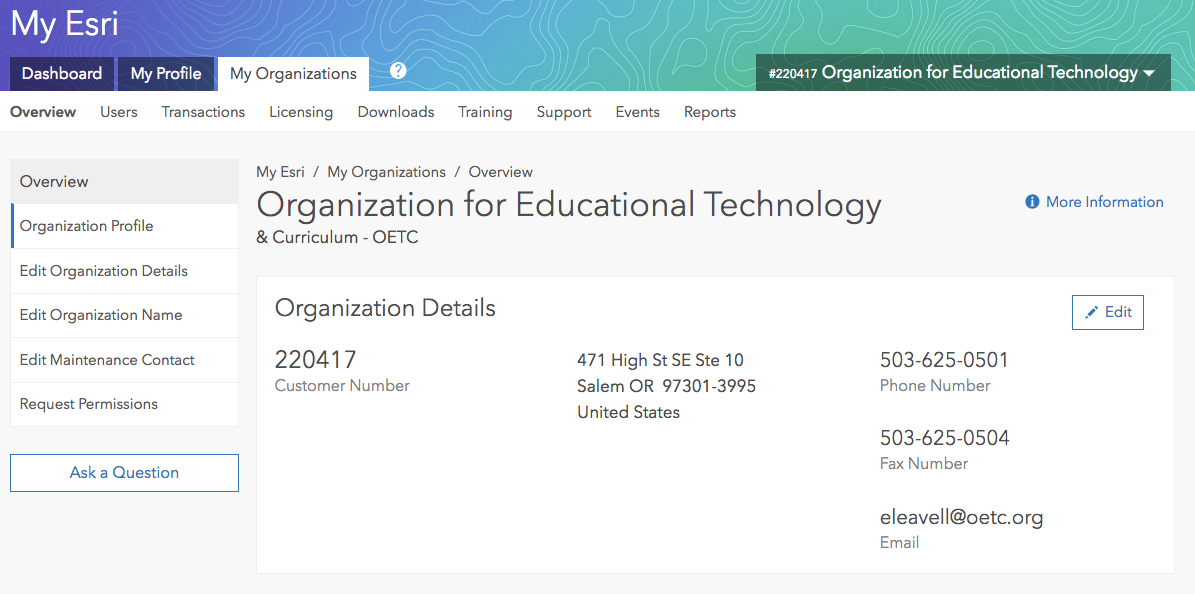Viewport: 1195px width, 594px height.
Task: Select Overview in the sidebar
Action: point(124,181)
